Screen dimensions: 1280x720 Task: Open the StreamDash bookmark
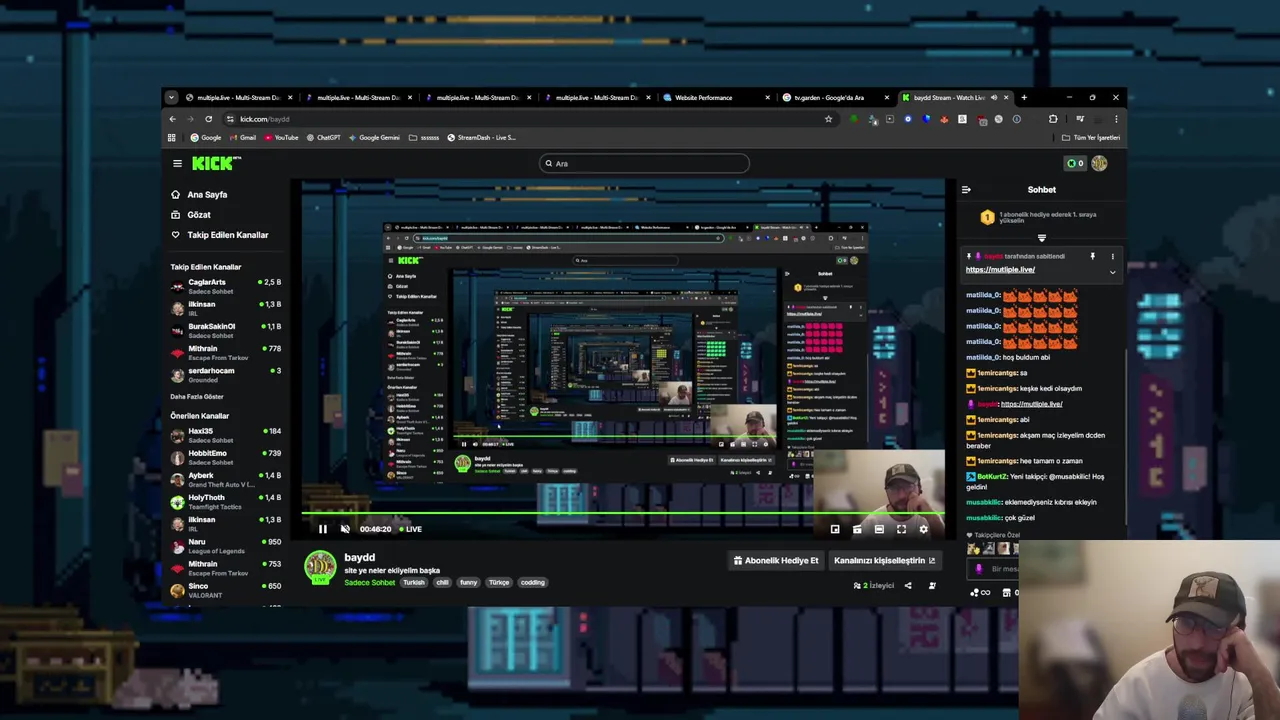tap(482, 137)
